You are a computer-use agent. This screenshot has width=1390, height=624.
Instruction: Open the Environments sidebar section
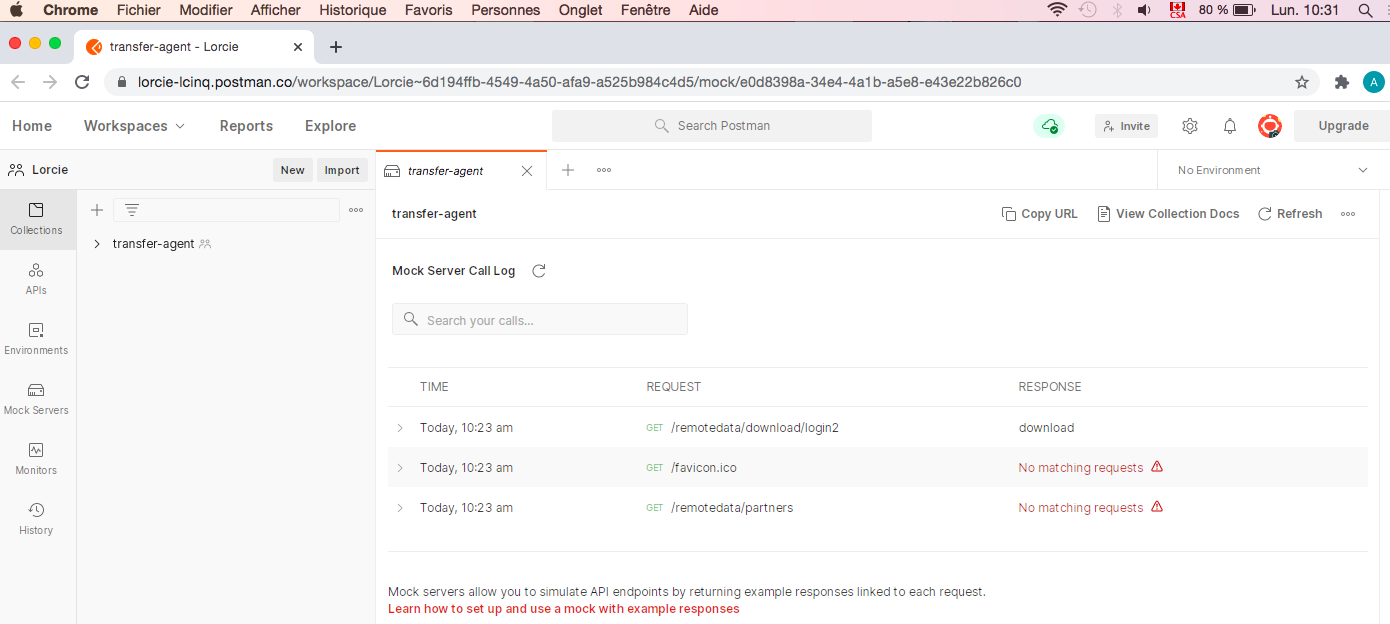[x=36, y=339]
